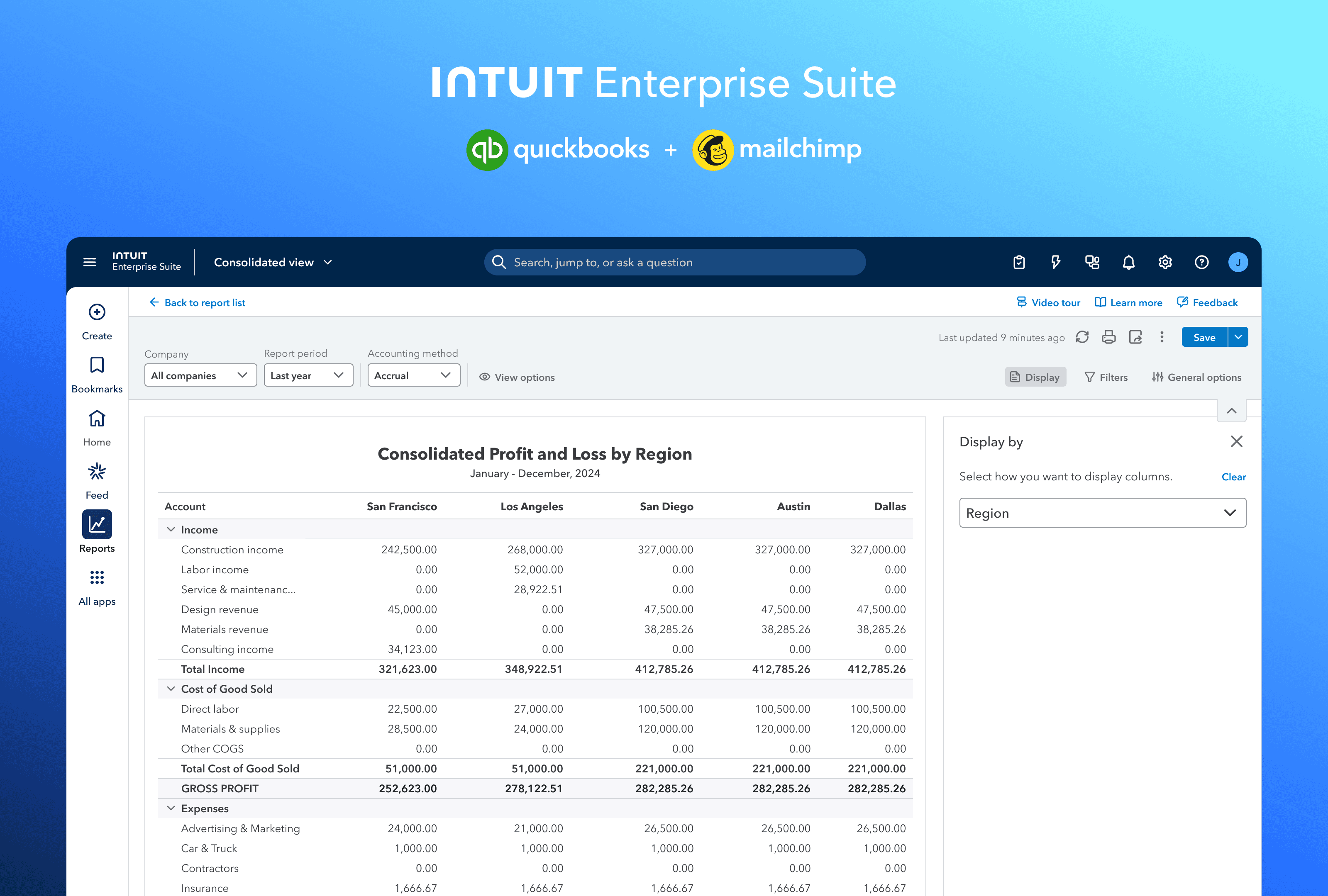Open the three-dot more options menu
Image resolution: width=1328 pixels, height=896 pixels.
click(1162, 337)
